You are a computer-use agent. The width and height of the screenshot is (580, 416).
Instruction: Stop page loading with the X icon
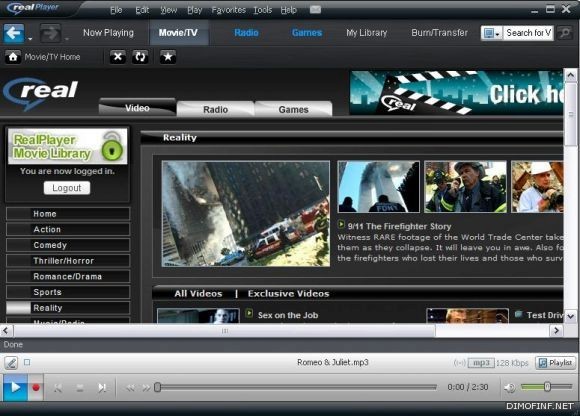118,57
